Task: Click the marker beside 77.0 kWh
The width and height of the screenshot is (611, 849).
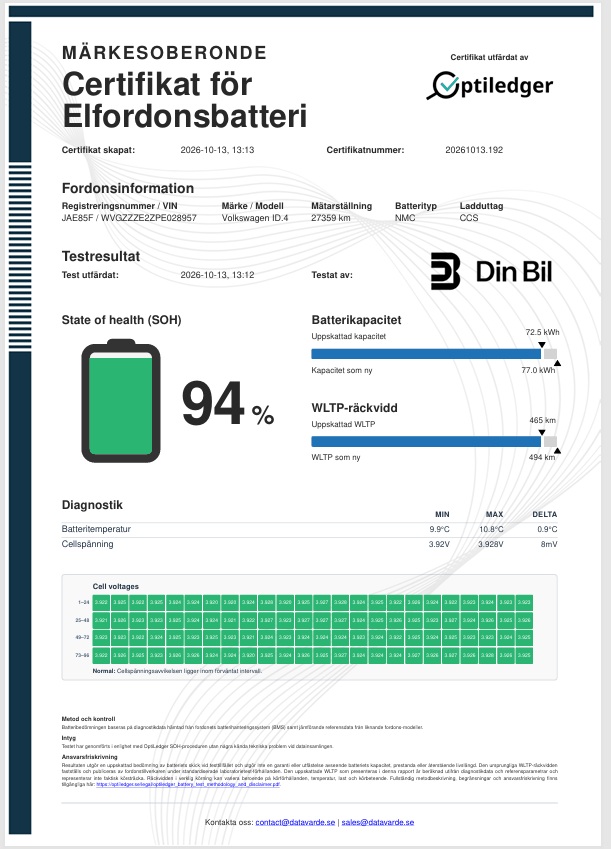Action: [557, 363]
